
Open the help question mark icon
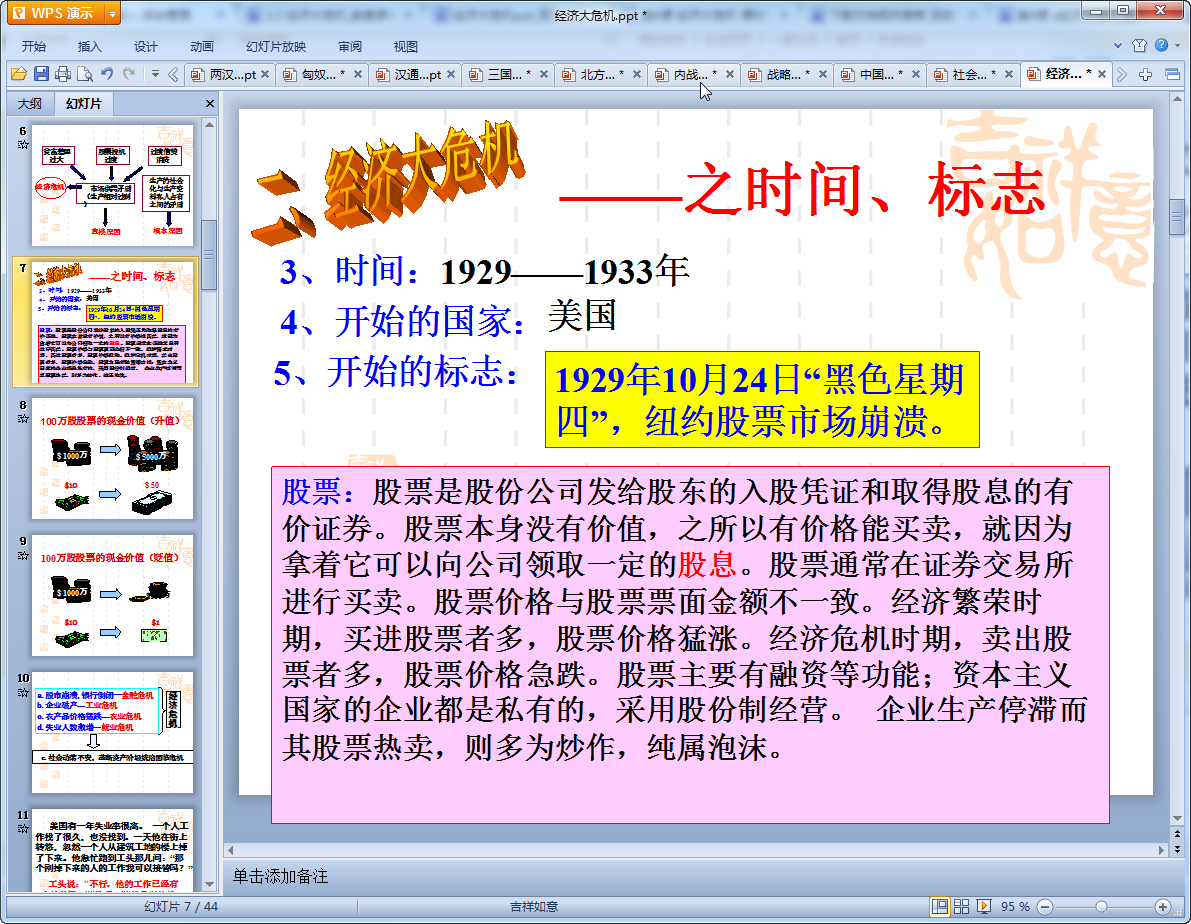tap(1161, 46)
